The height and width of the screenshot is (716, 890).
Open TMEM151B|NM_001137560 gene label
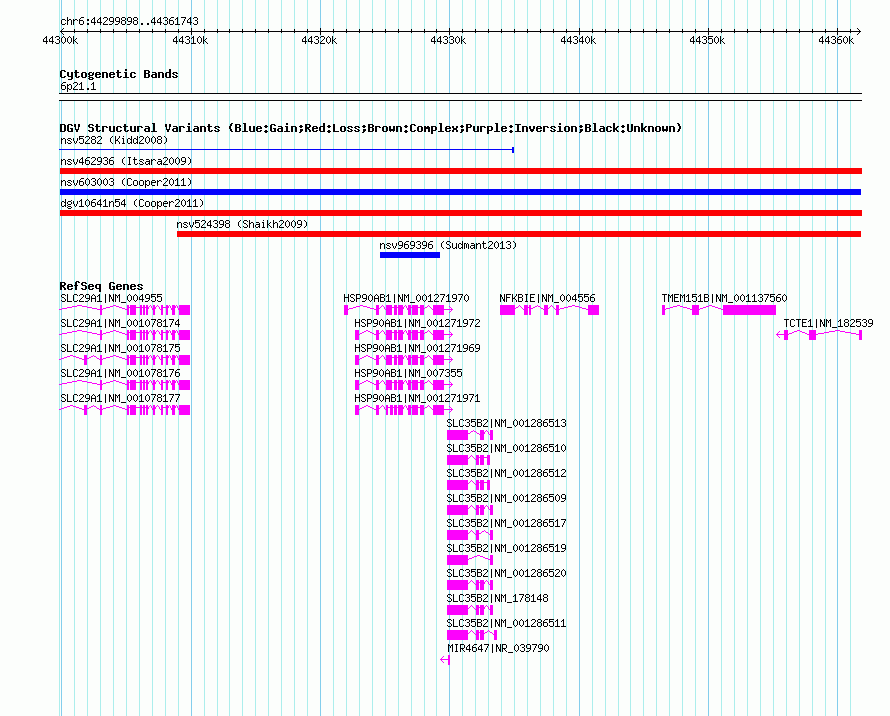(724, 298)
